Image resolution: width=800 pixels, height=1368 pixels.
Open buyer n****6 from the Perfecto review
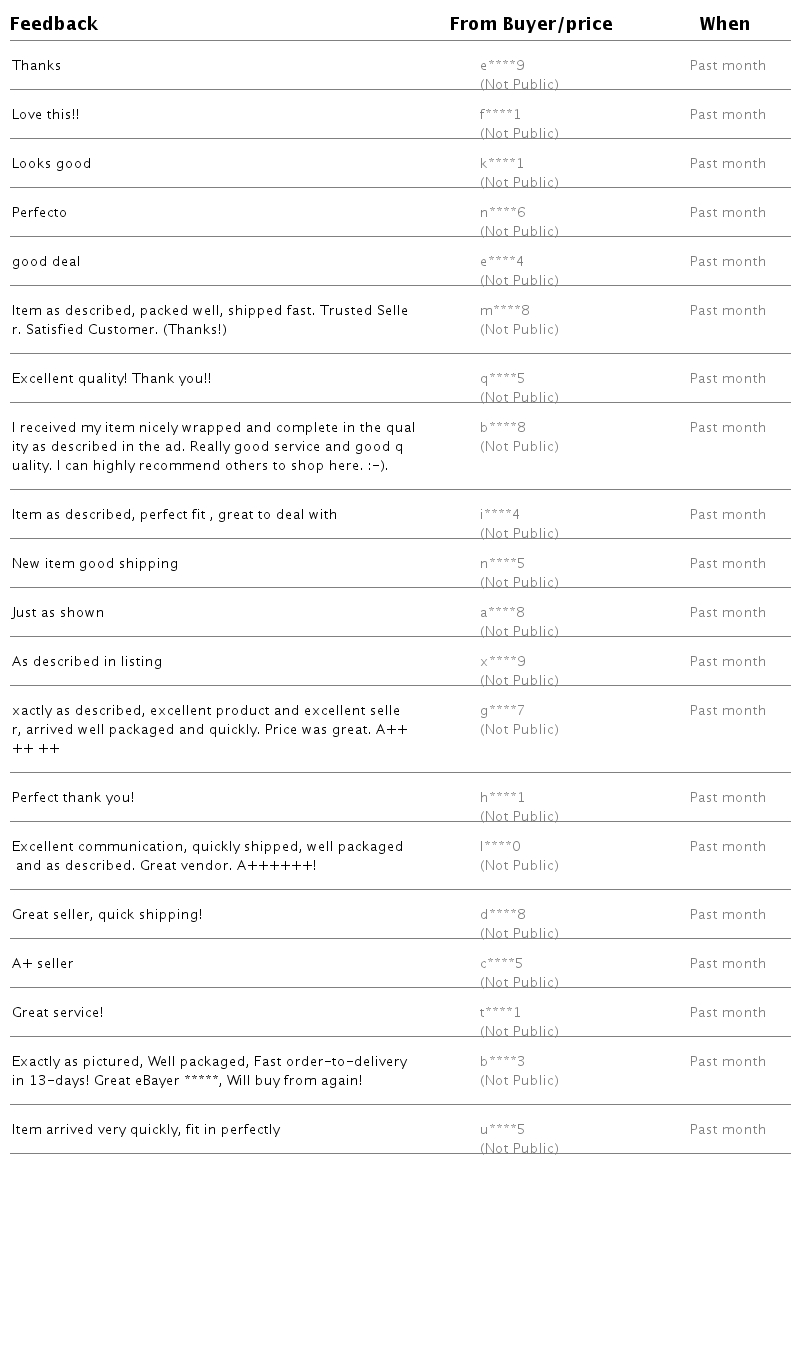(x=502, y=213)
